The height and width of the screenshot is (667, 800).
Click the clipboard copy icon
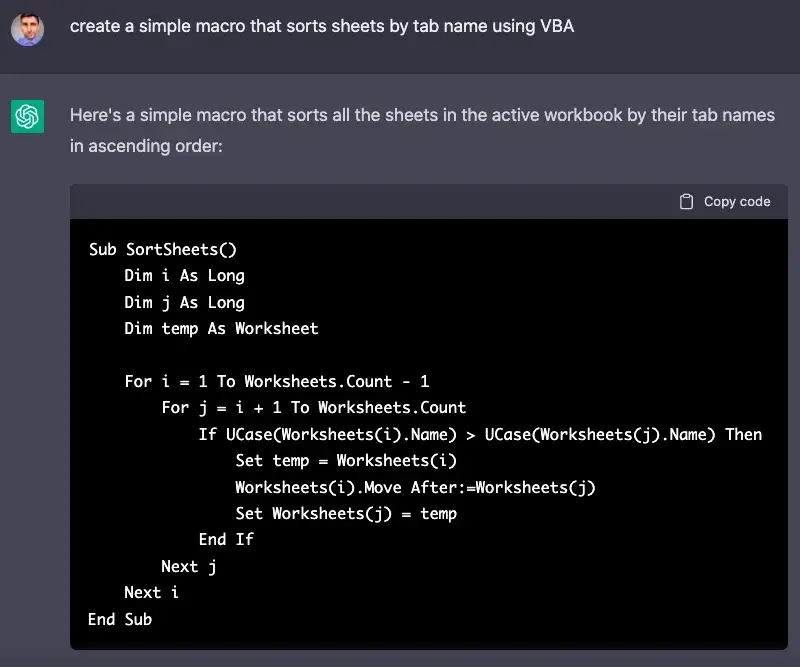(686, 202)
